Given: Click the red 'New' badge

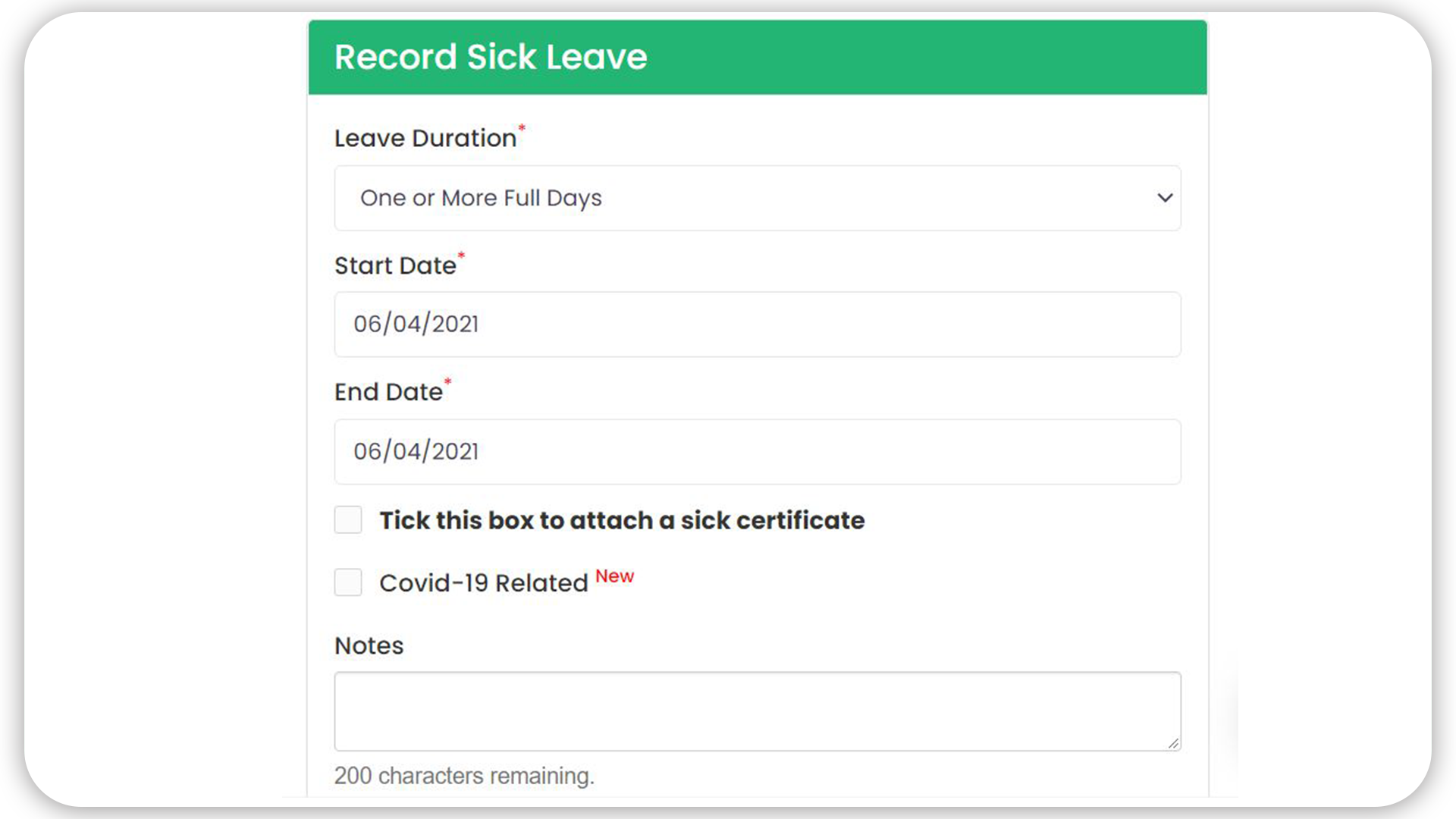Looking at the screenshot, I should pyautogui.click(x=614, y=576).
